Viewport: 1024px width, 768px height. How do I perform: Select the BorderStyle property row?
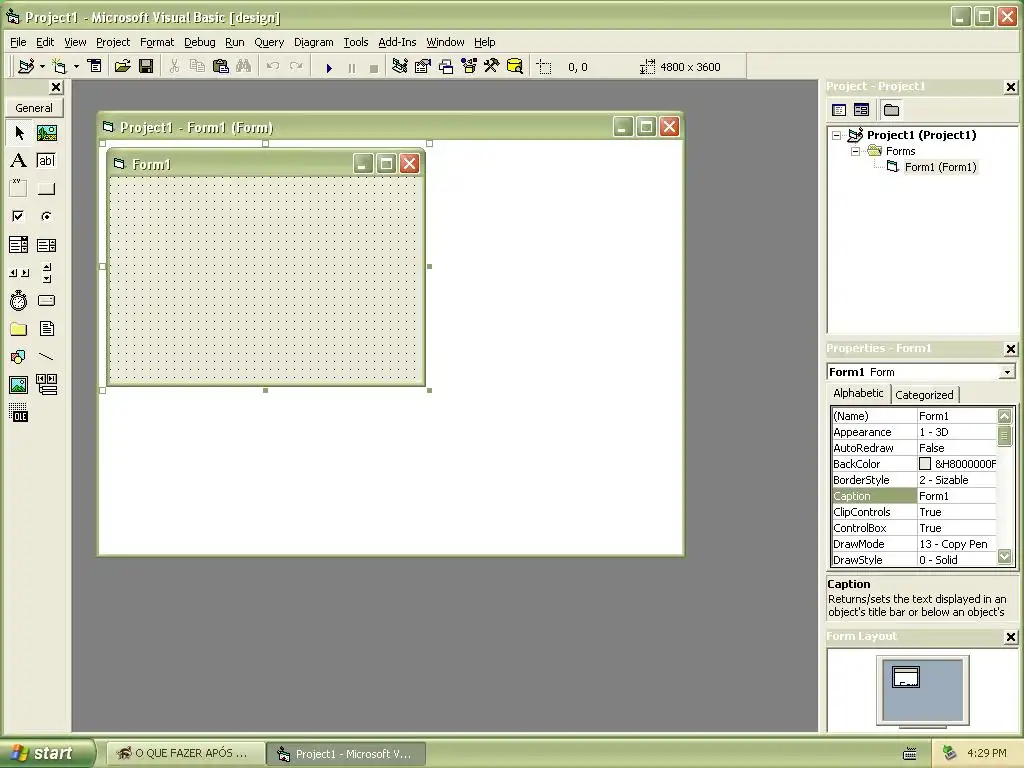coord(914,480)
